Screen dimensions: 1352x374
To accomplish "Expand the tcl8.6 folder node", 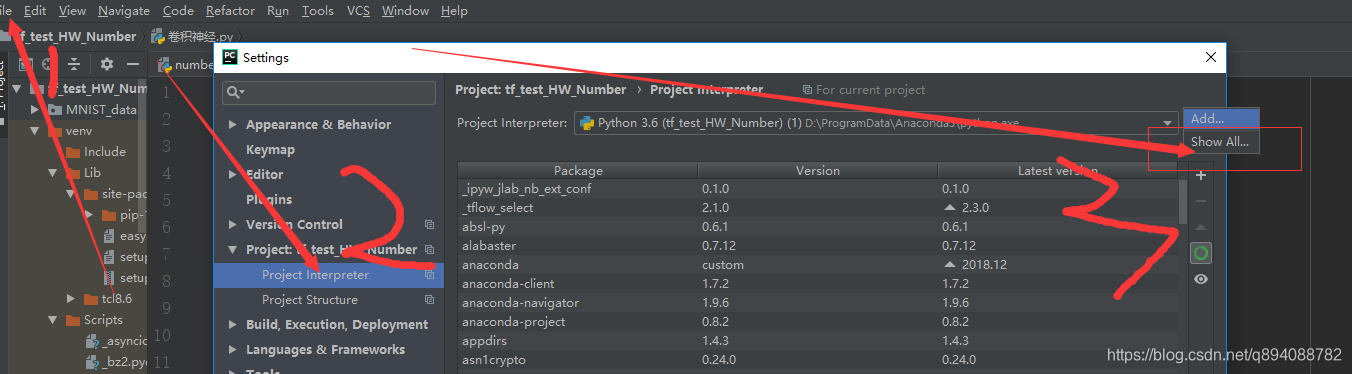I will pyautogui.click(x=71, y=299).
